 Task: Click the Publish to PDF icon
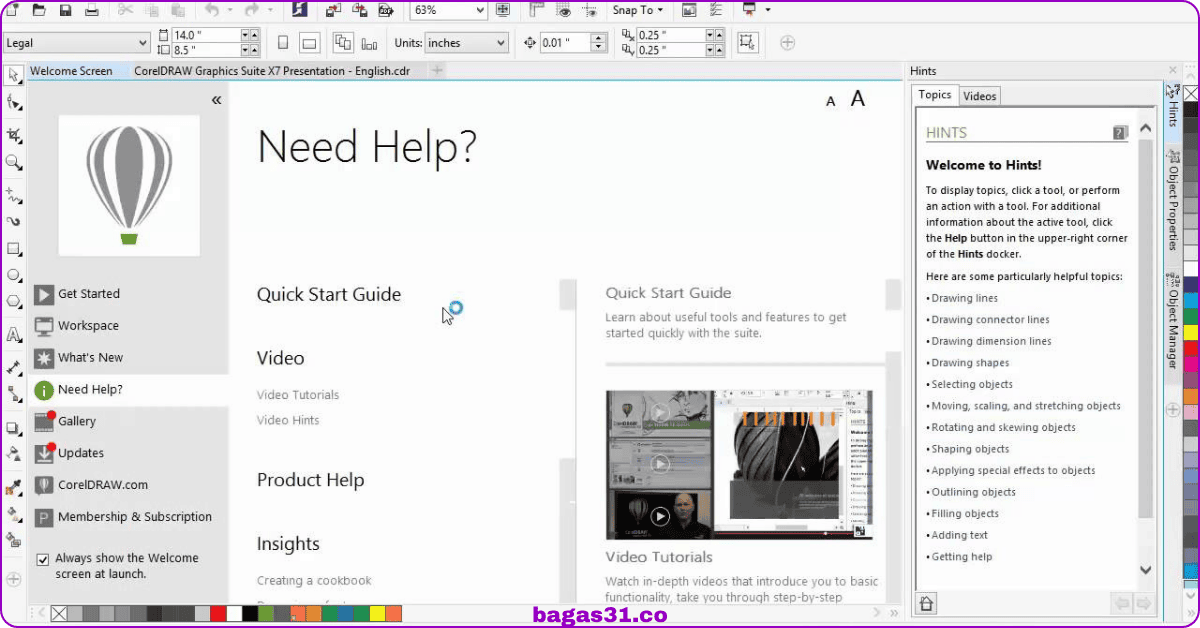pyautogui.click(x=385, y=10)
